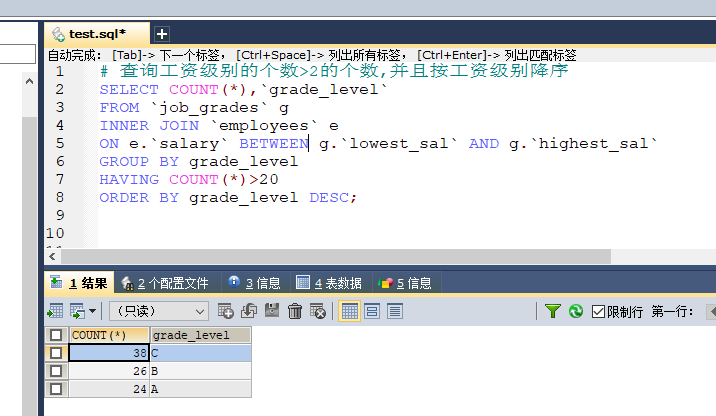
Task: Click the delete row trash icon
Action: pyautogui.click(x=295, y=311)
